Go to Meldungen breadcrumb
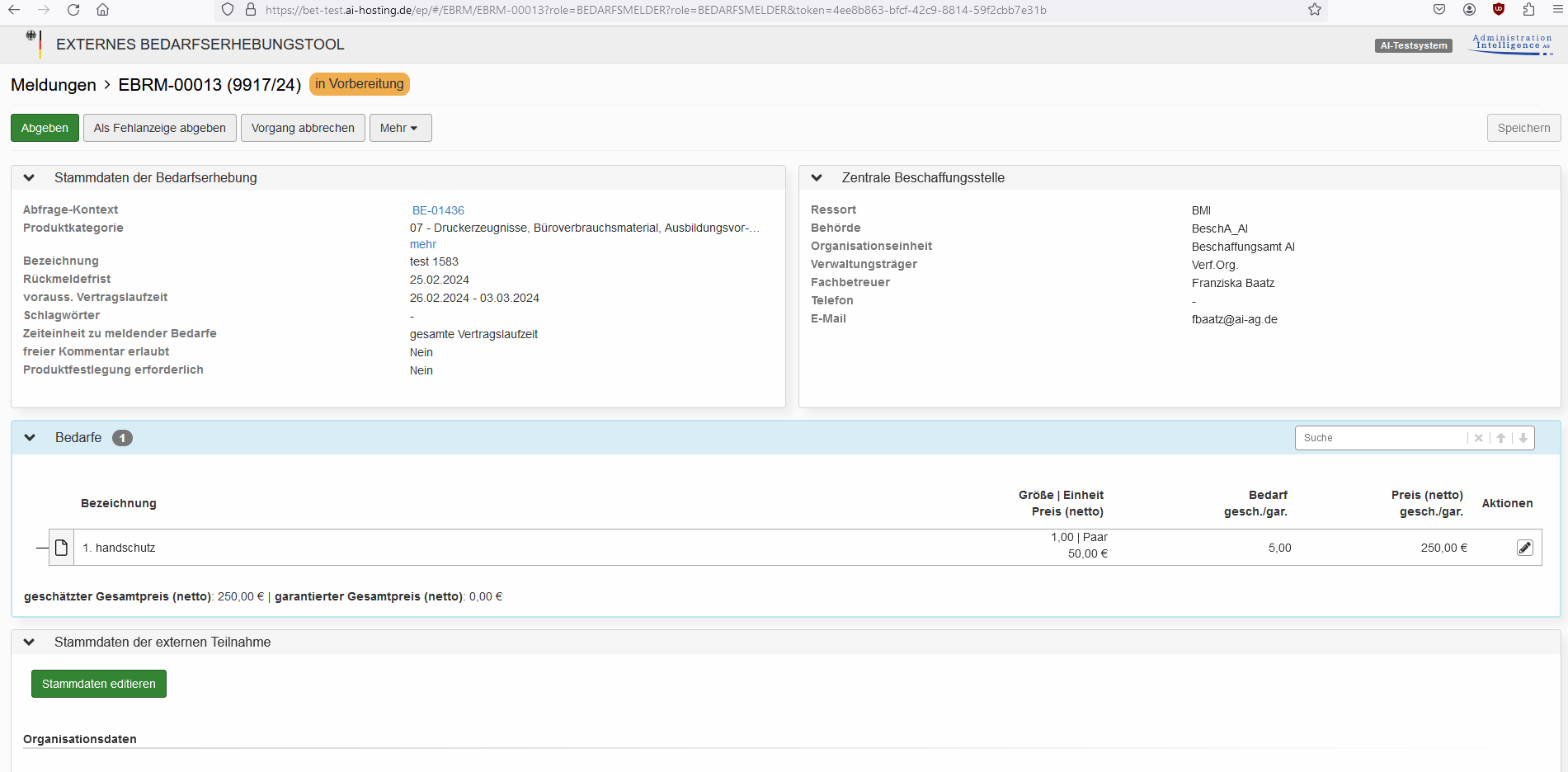 point(54,85)
